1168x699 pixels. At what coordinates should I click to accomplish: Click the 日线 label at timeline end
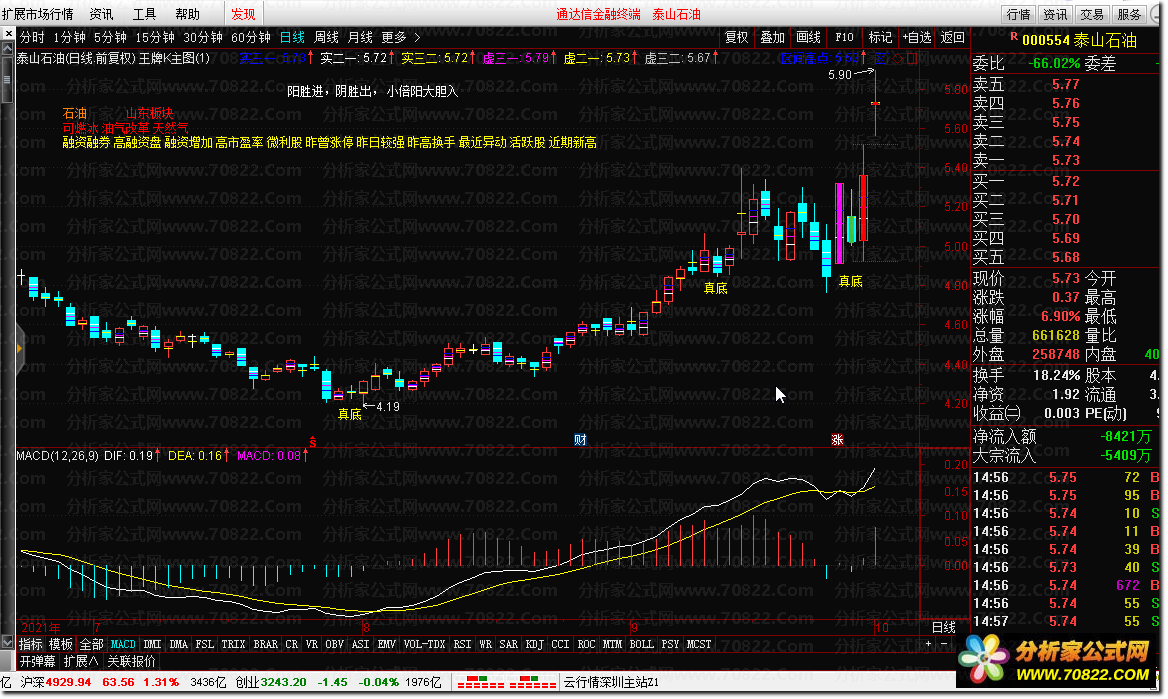click(944, 627)
